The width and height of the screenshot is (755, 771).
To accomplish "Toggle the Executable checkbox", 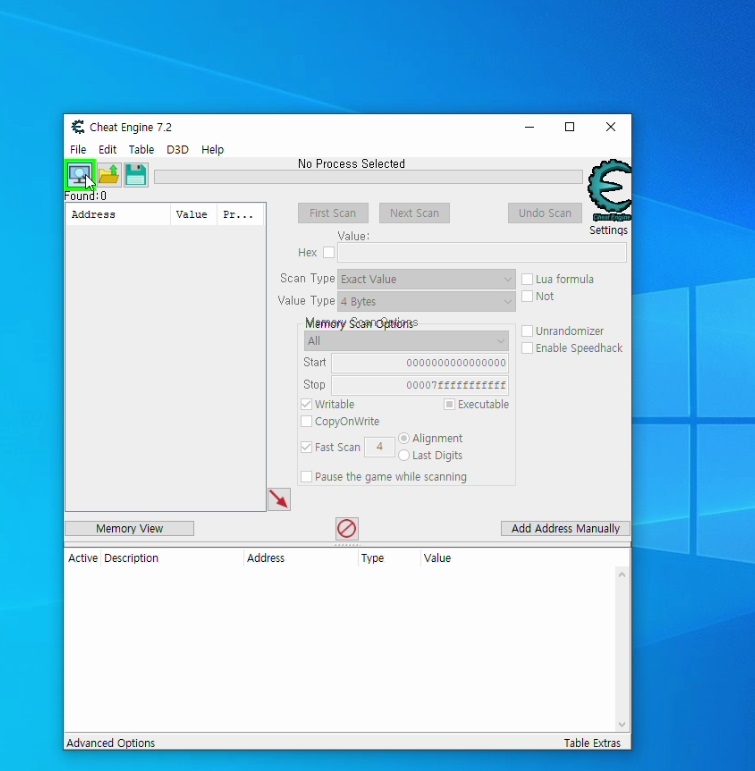I will [x=449, y=404].
